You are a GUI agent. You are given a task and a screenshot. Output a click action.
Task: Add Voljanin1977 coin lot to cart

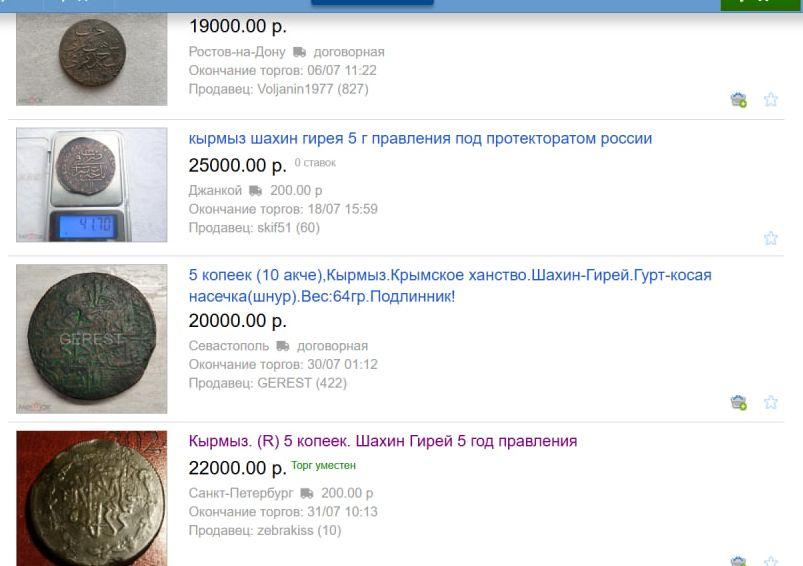[738, 100]
